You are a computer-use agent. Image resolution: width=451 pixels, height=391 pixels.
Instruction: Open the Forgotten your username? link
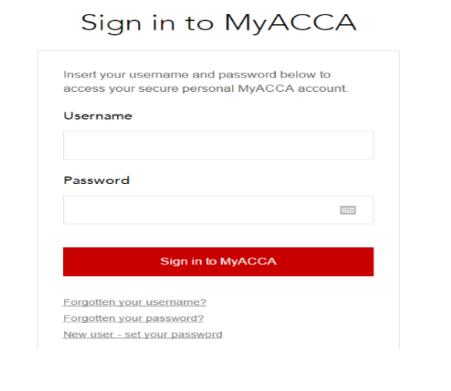[x=135, y=302]
